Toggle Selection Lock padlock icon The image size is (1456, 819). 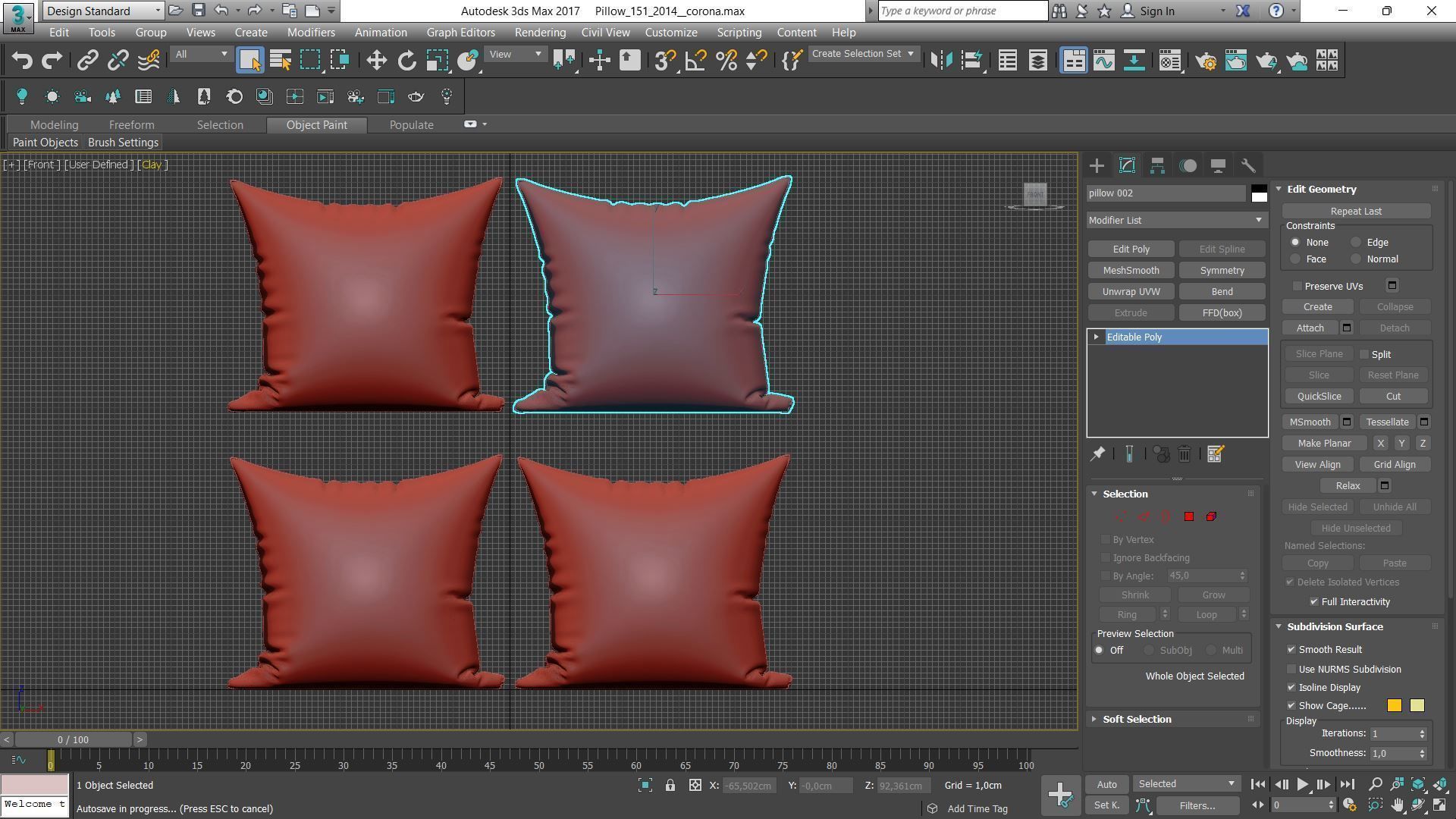click(x=670, y=786)
